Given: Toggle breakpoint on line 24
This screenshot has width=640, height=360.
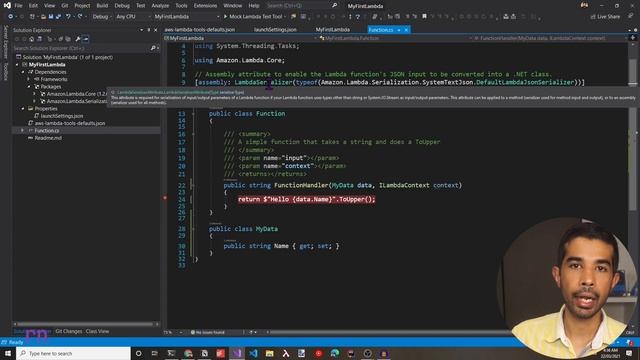Looking at the screenshot, I should point(165,199).
